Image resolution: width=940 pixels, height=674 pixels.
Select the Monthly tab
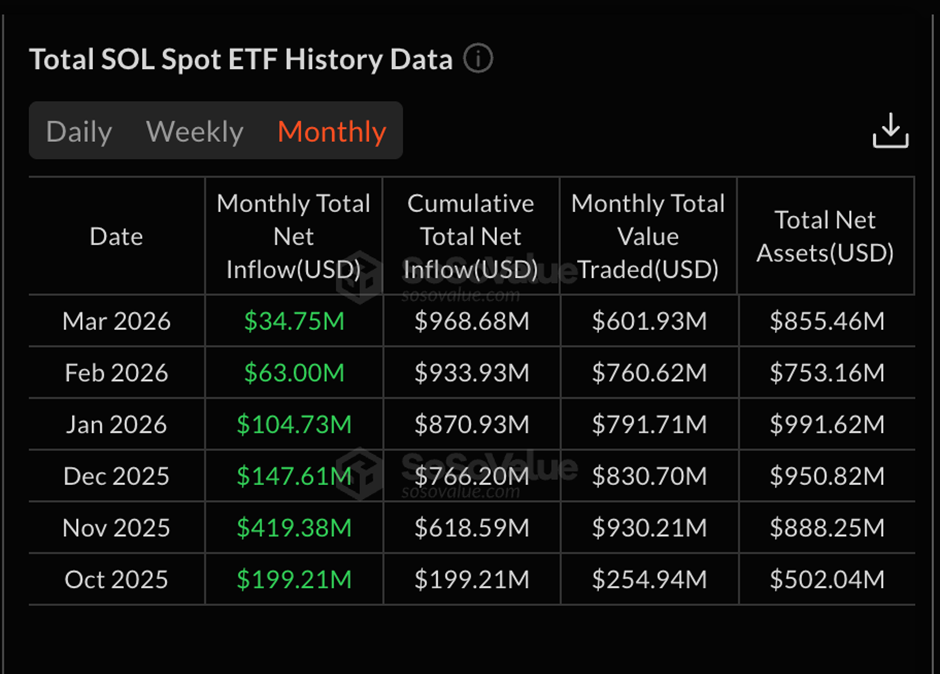pyautogui.click(x=331, y=131)
